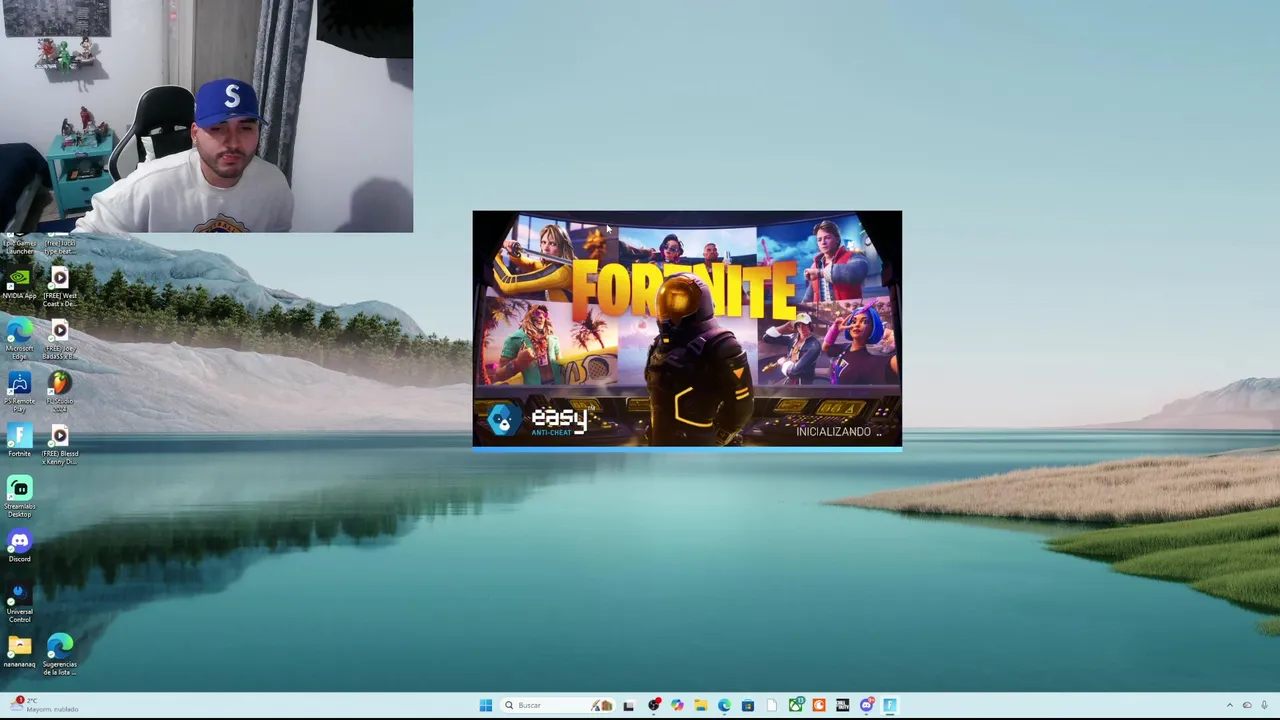Select the FL Studio 2024 desktop icon
The width and height of the screenshot is (1280, 720).
[60, 390]
